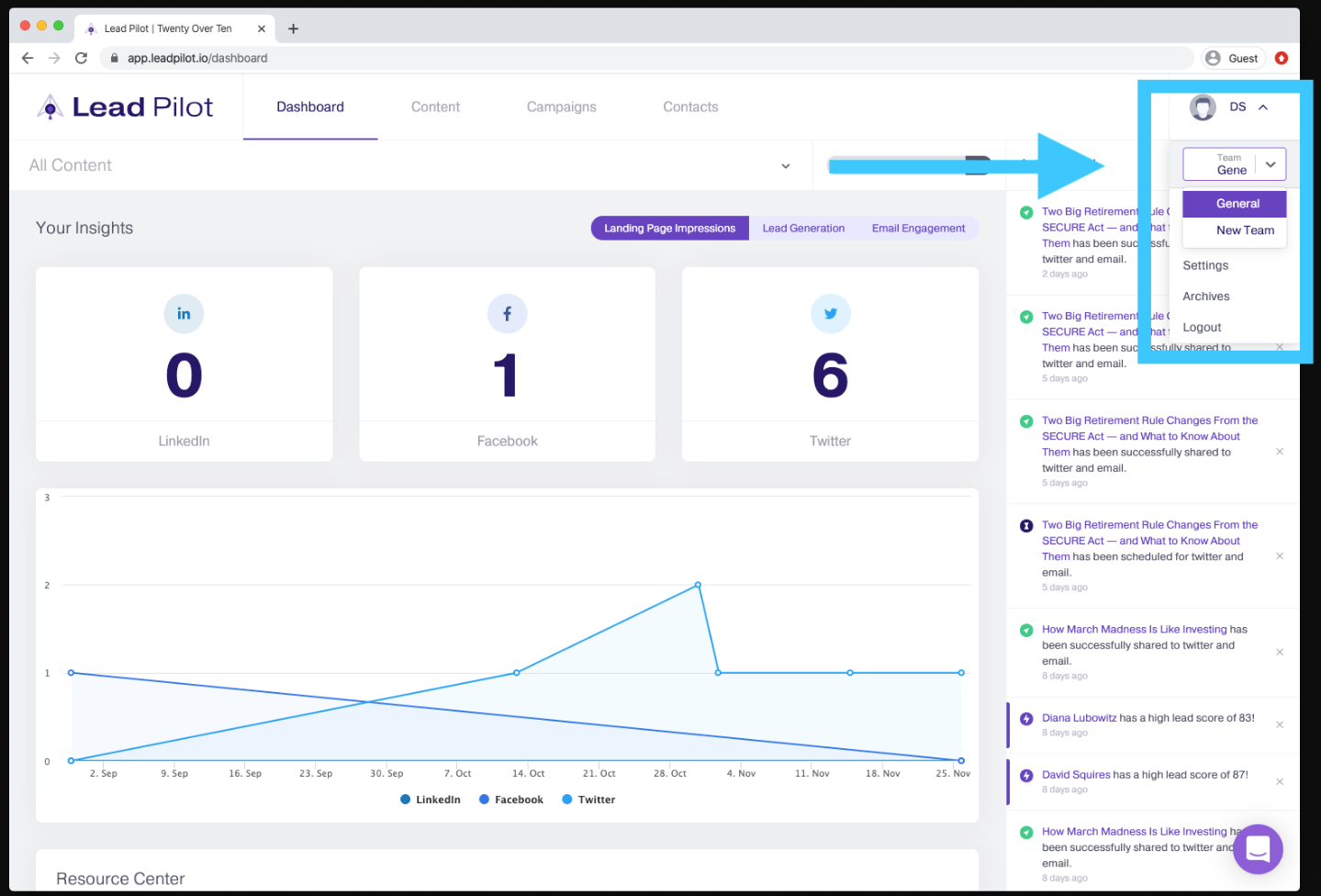Open Archives from user menu
Image resolution: width=1321 pixels, height=896 pixels.
click(x=1206, y=297)
